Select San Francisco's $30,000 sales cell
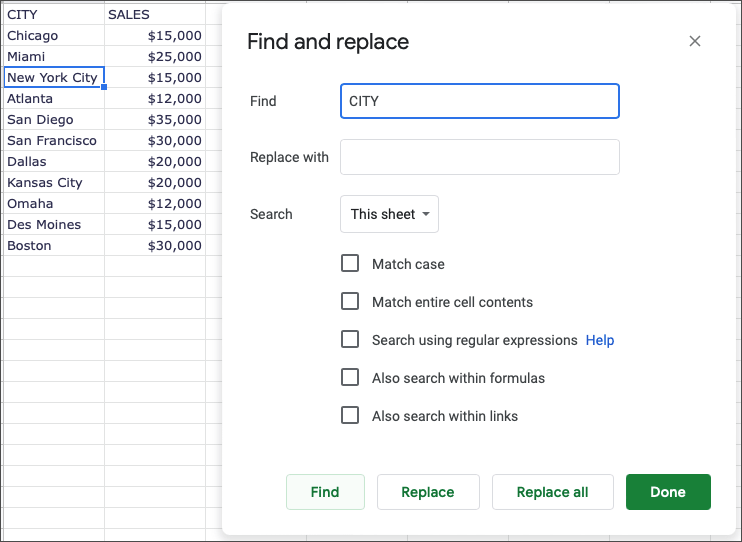 pyautogui.click(x=155, y=140)
